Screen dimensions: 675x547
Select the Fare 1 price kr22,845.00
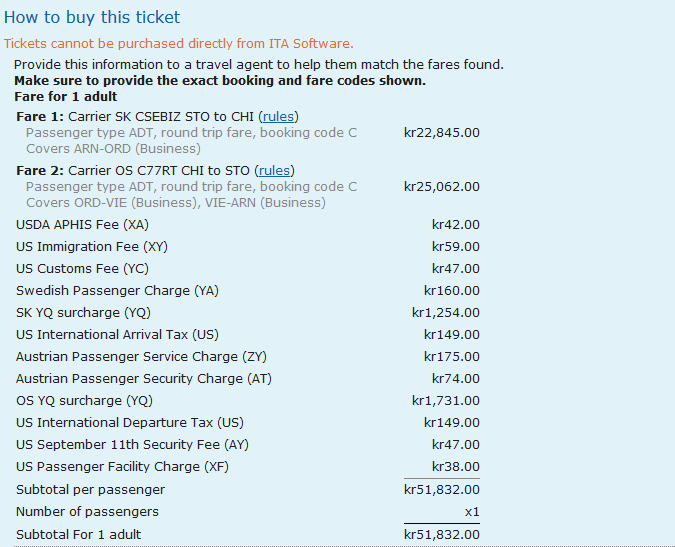[x=441, y=133]
